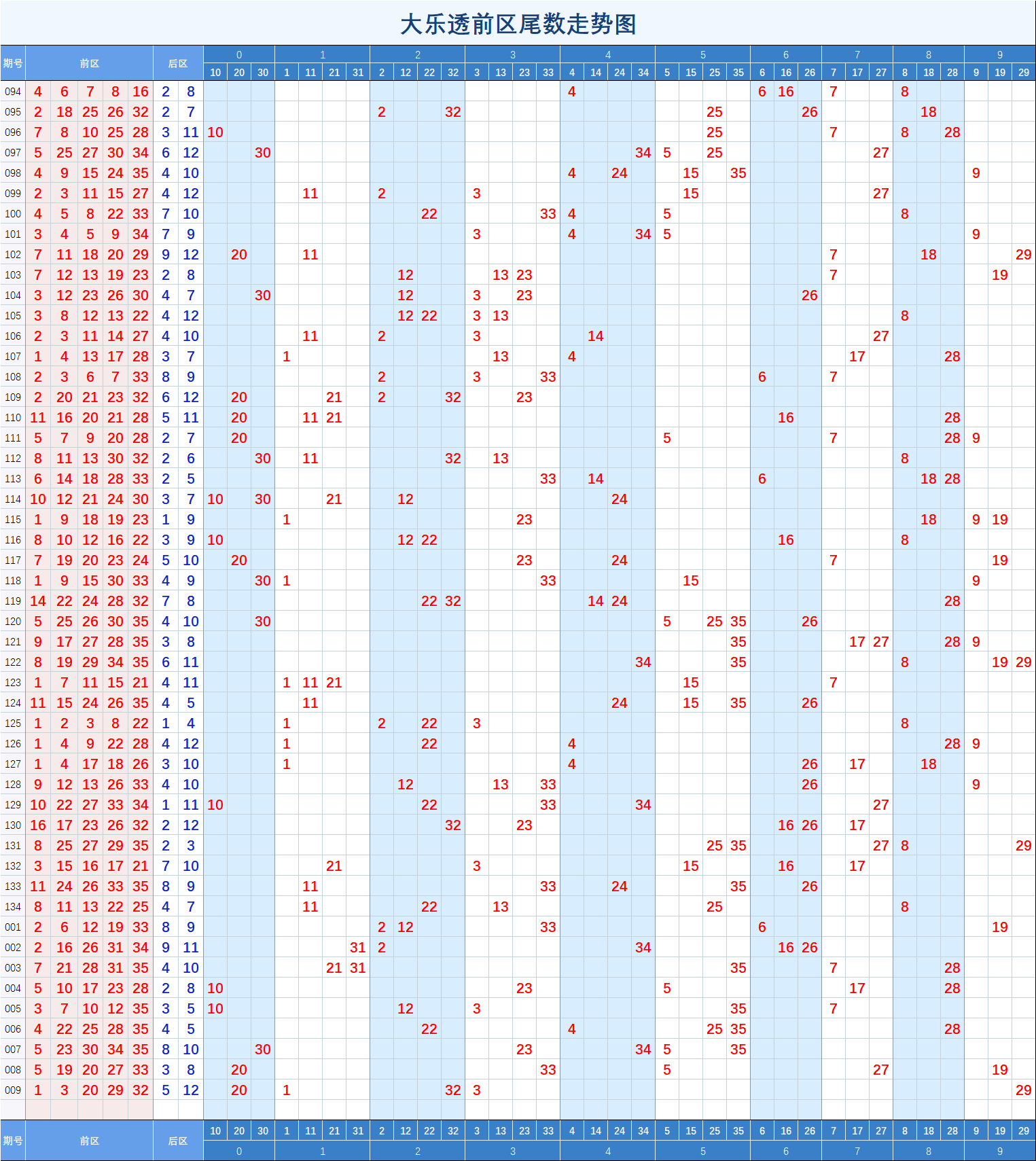
Task: Select issue number 112
Action: point(13,459)
